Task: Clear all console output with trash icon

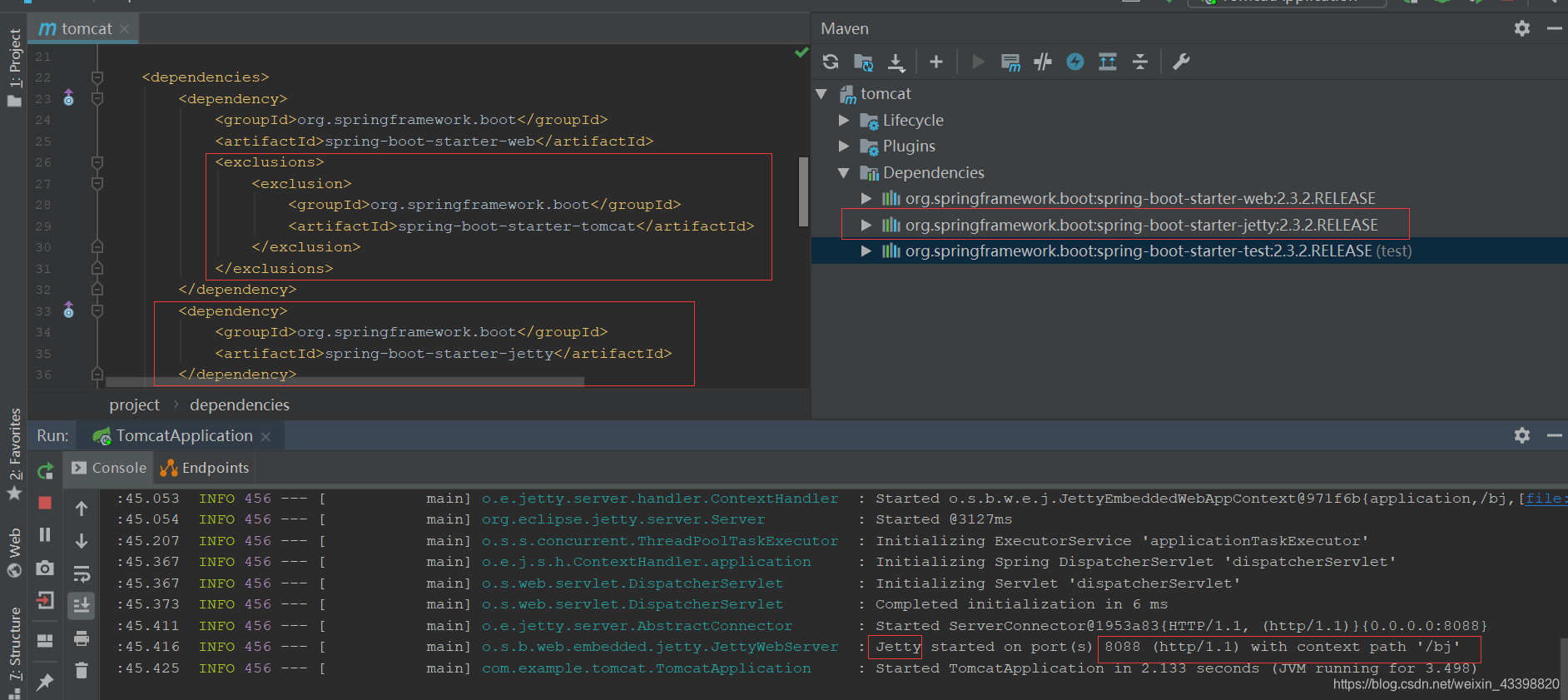Action: click(x=82, y=670)
